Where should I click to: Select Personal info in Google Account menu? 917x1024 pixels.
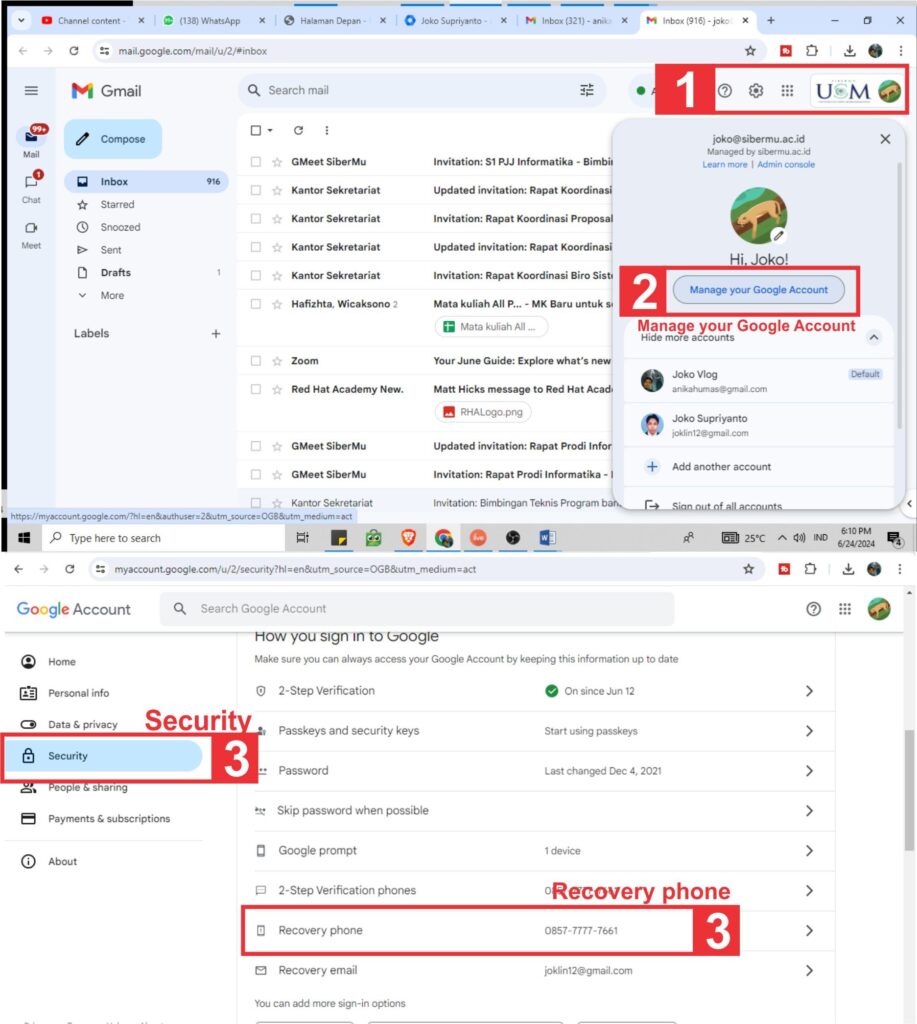coord(78,693)
